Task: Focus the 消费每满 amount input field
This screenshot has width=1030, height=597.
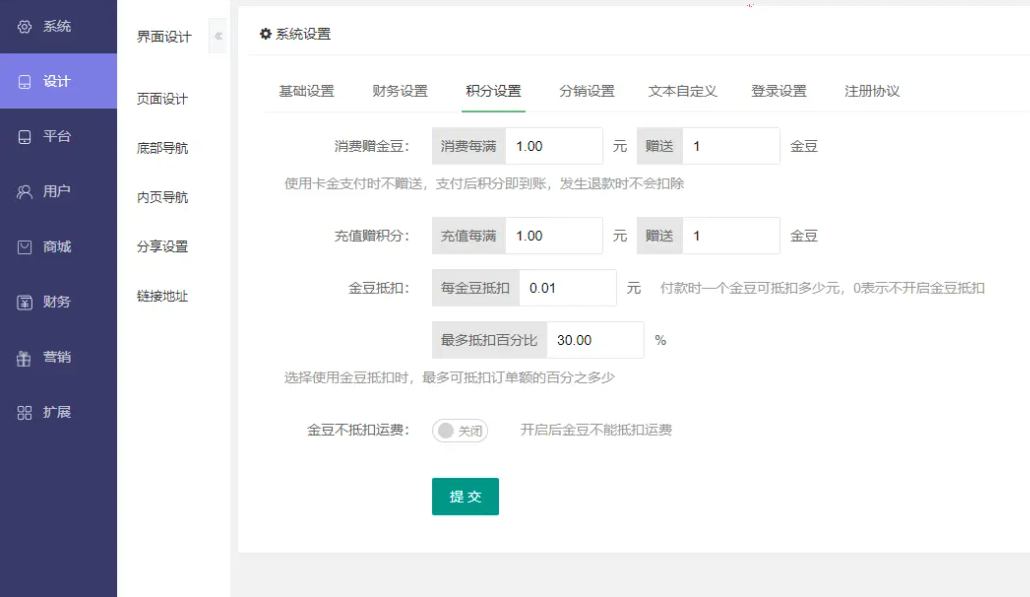Action: 554,146
